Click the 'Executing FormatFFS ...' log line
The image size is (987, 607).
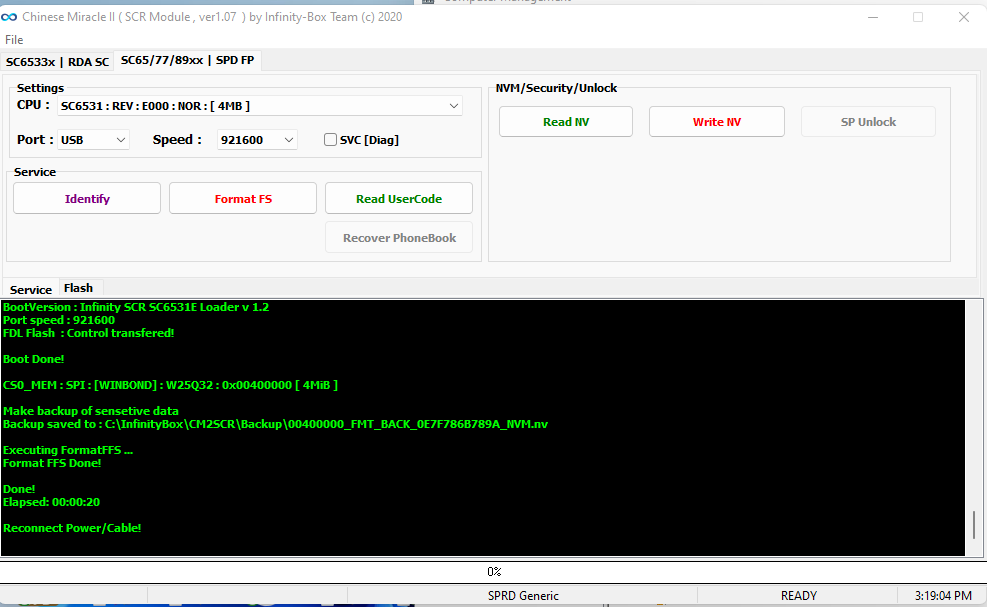pyautogui.click(x=67, y=450)
